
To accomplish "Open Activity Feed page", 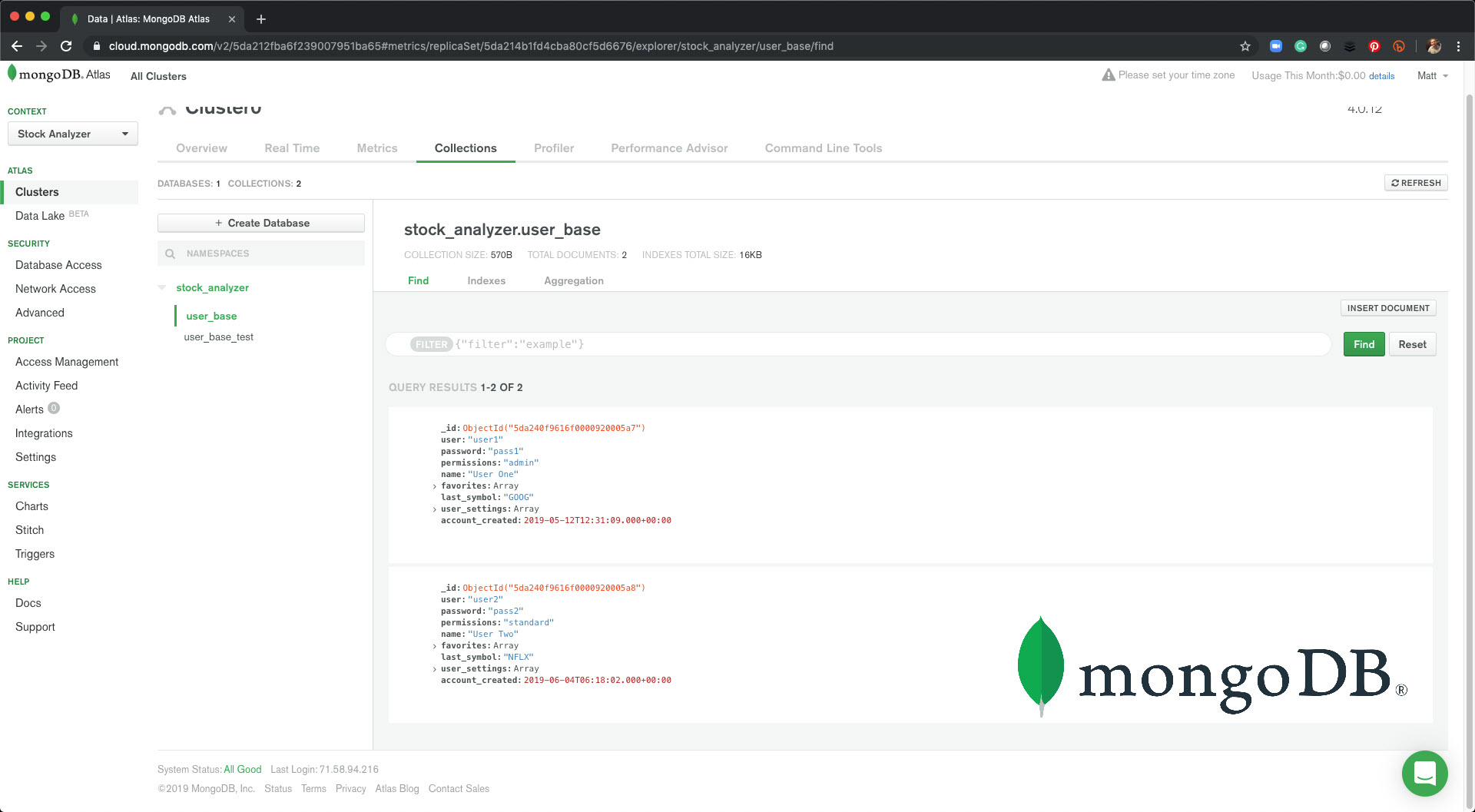I will click(x=46, y=386).
